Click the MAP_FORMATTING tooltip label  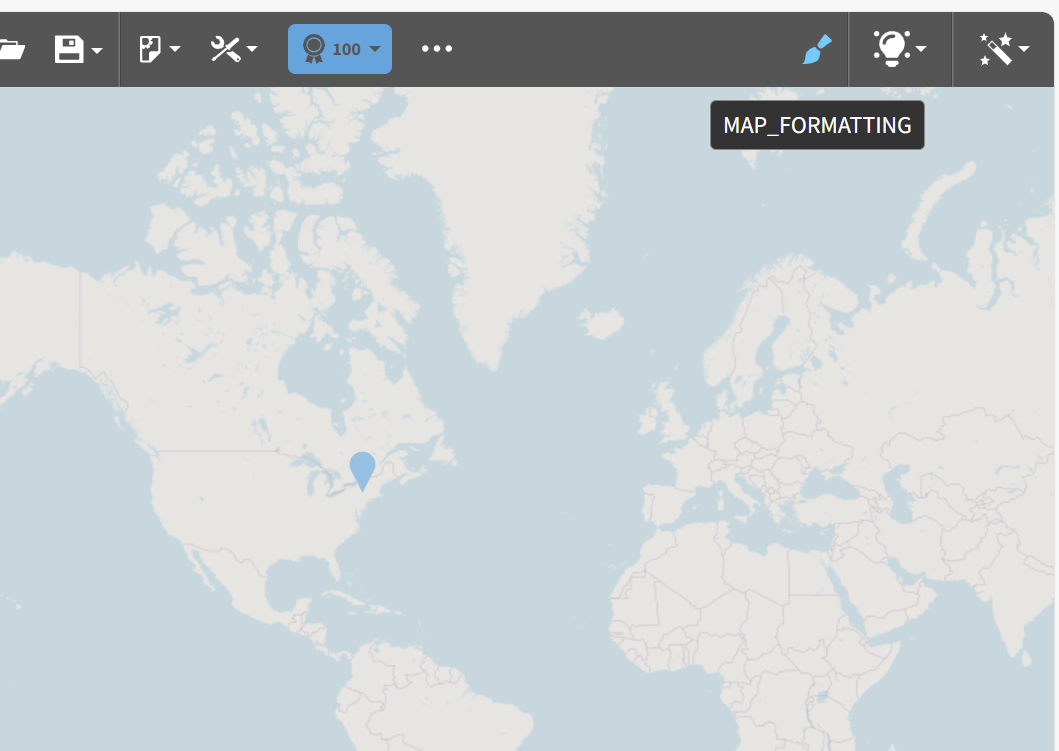[x=817, y=124]
